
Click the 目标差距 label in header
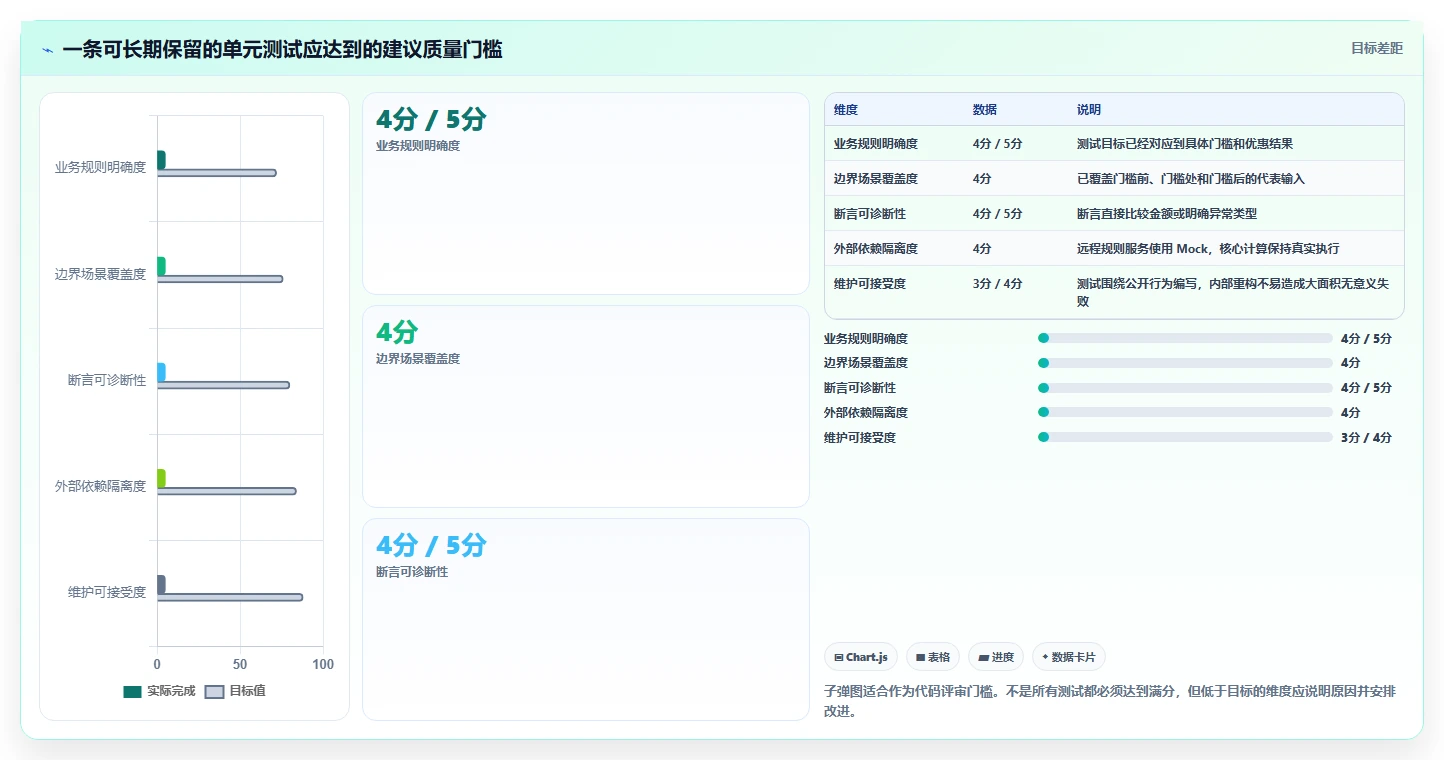click(x=1376, y=48)
